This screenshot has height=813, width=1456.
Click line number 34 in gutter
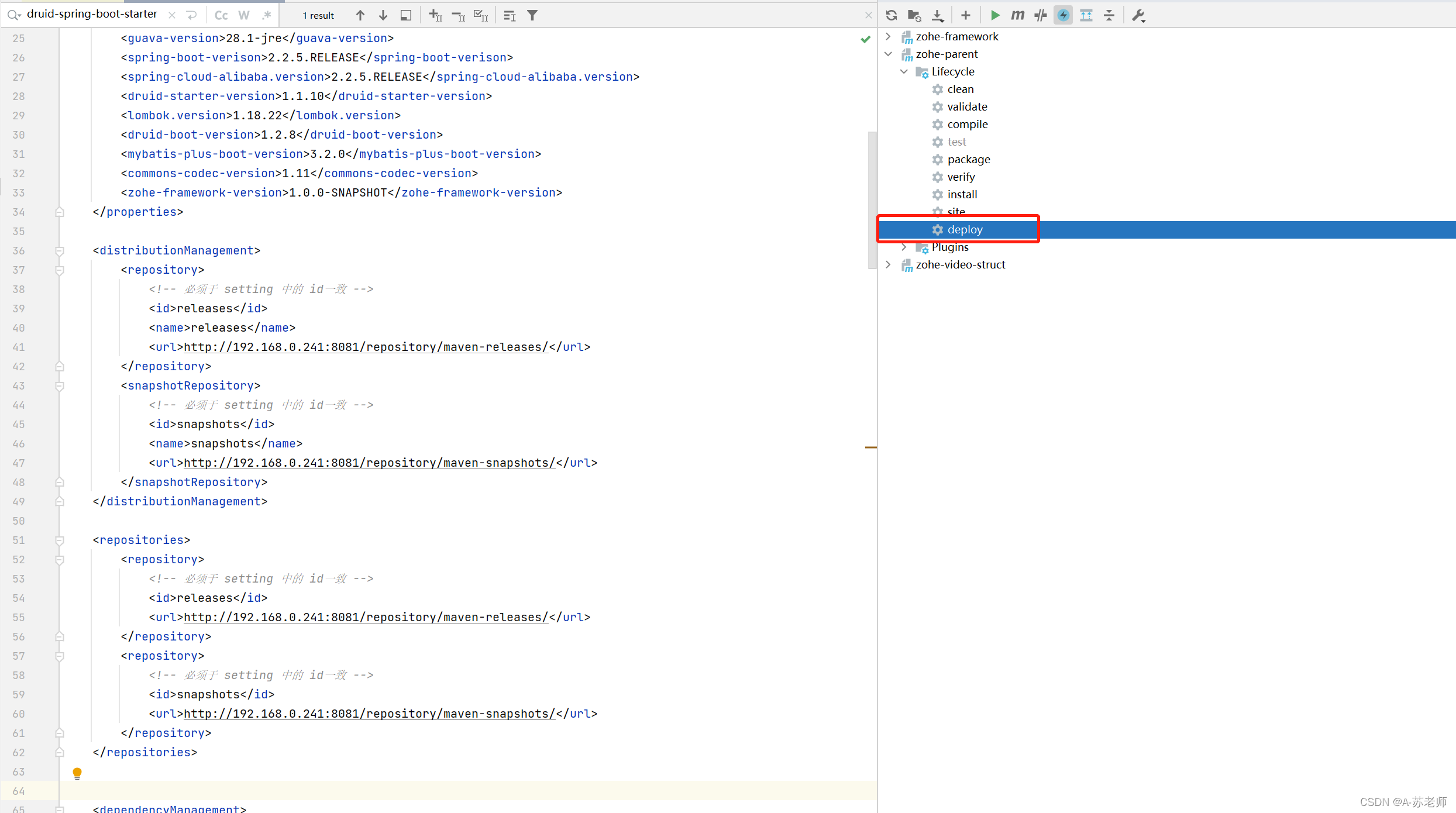19,212
